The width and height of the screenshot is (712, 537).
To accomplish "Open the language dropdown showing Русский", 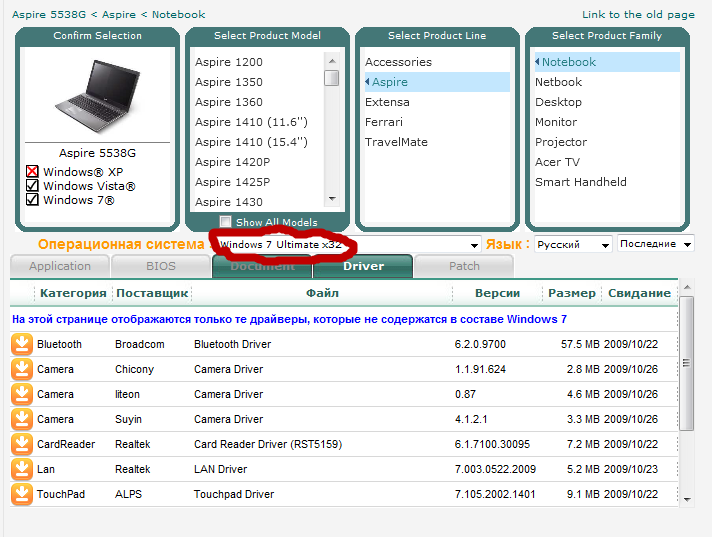I will tap(572, 245).
